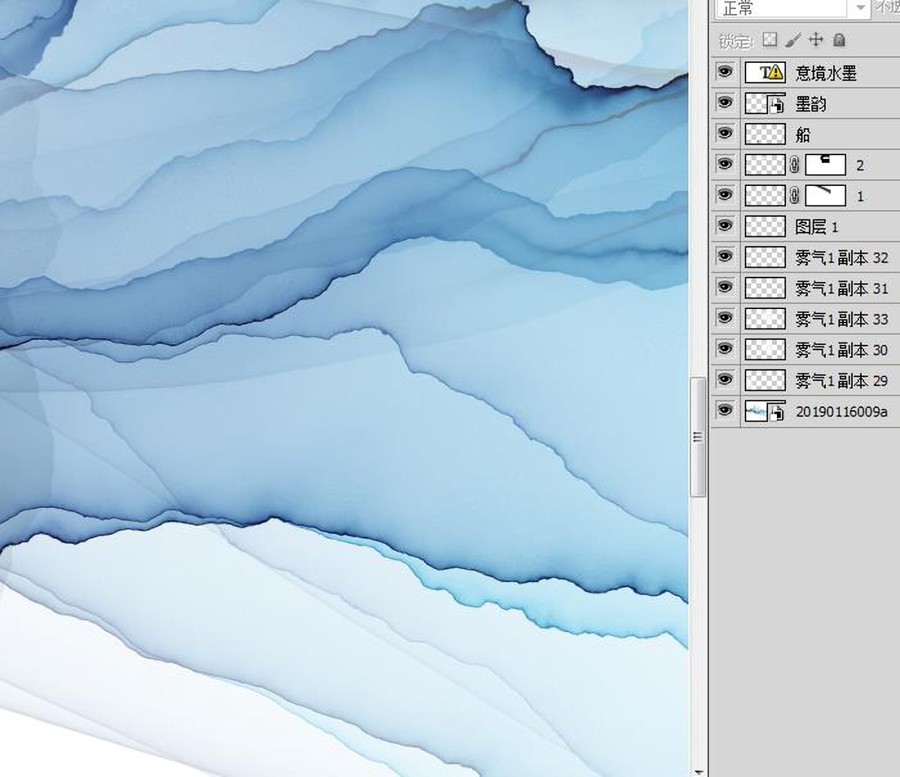Image resolution: width=900 pixels, height=777 pixels.
Task: Select the layer named 墨韵
Action: [x=810, y=104]
